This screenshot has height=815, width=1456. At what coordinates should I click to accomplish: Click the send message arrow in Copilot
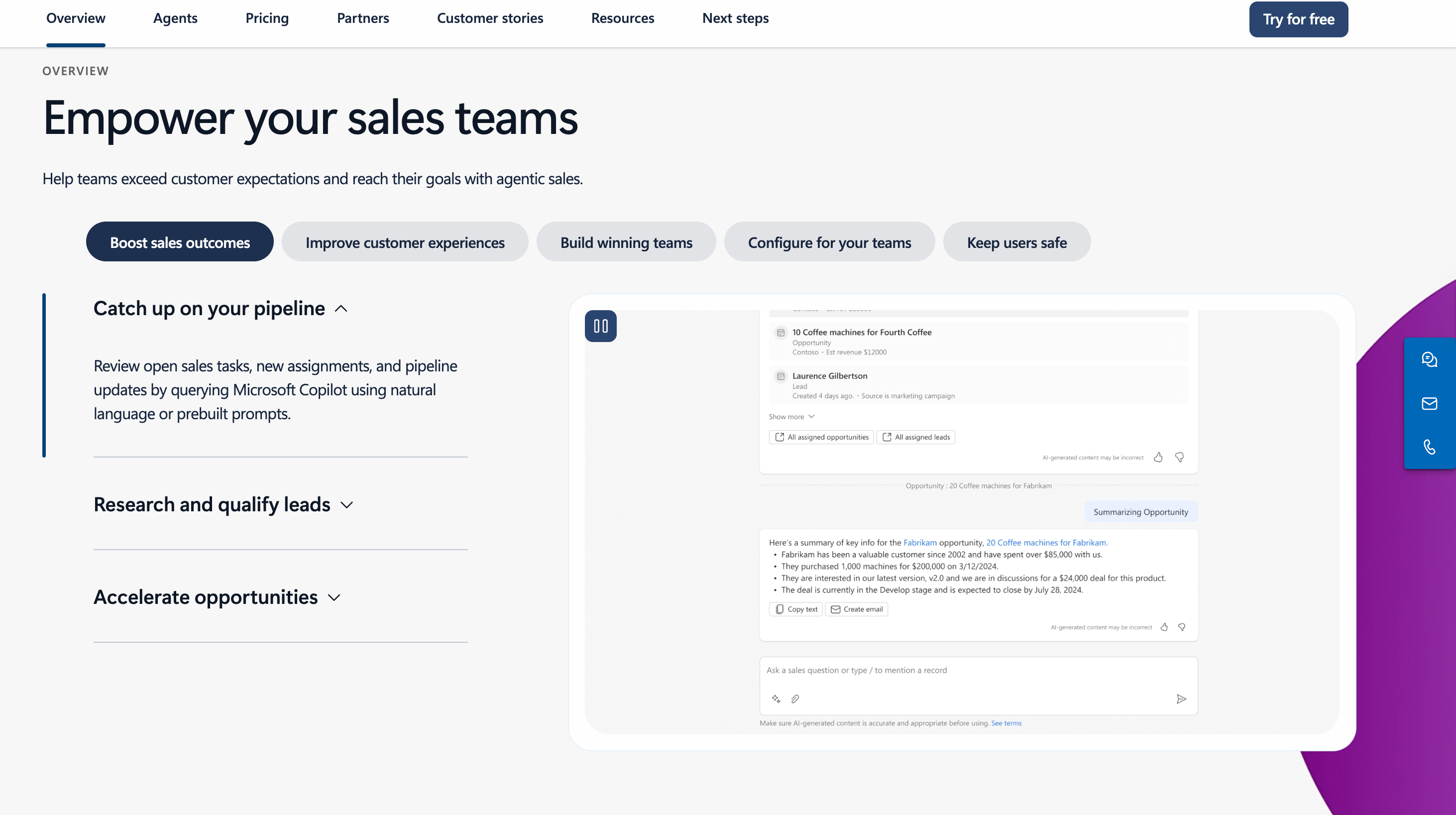click(x=1181, y=699)
